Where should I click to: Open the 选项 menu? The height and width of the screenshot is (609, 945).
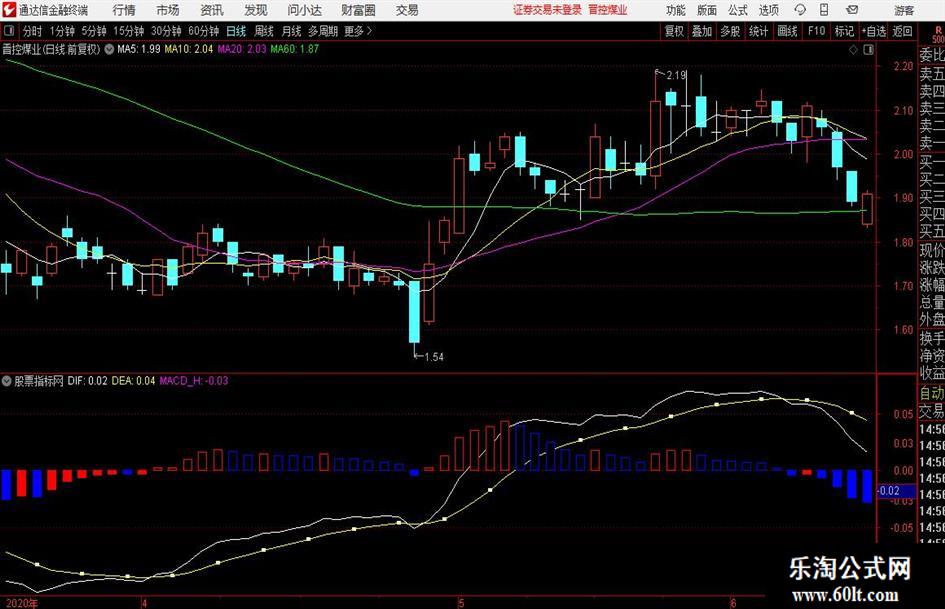(x=769, y=10)
